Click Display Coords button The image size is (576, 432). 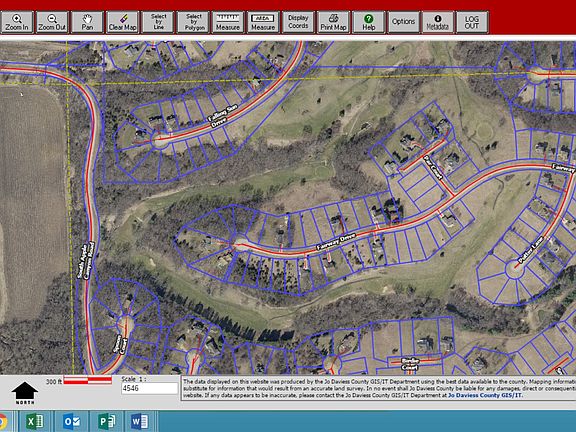click(x=298, y=22)
